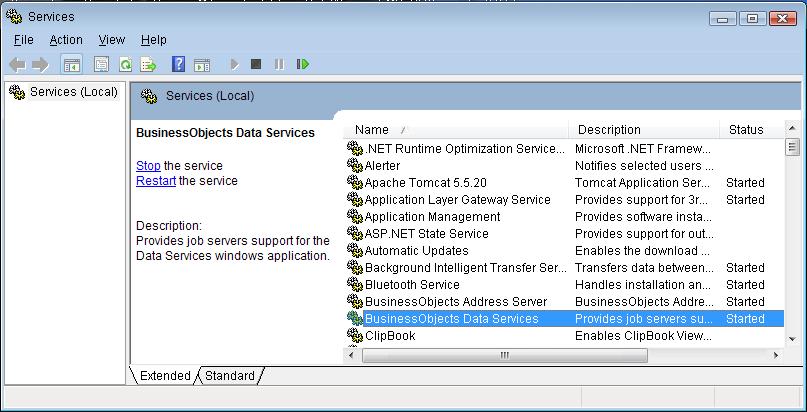Click the horizontal scrollbar right arrow
This screenshot has height=412, width=807.
coord(776,355)
